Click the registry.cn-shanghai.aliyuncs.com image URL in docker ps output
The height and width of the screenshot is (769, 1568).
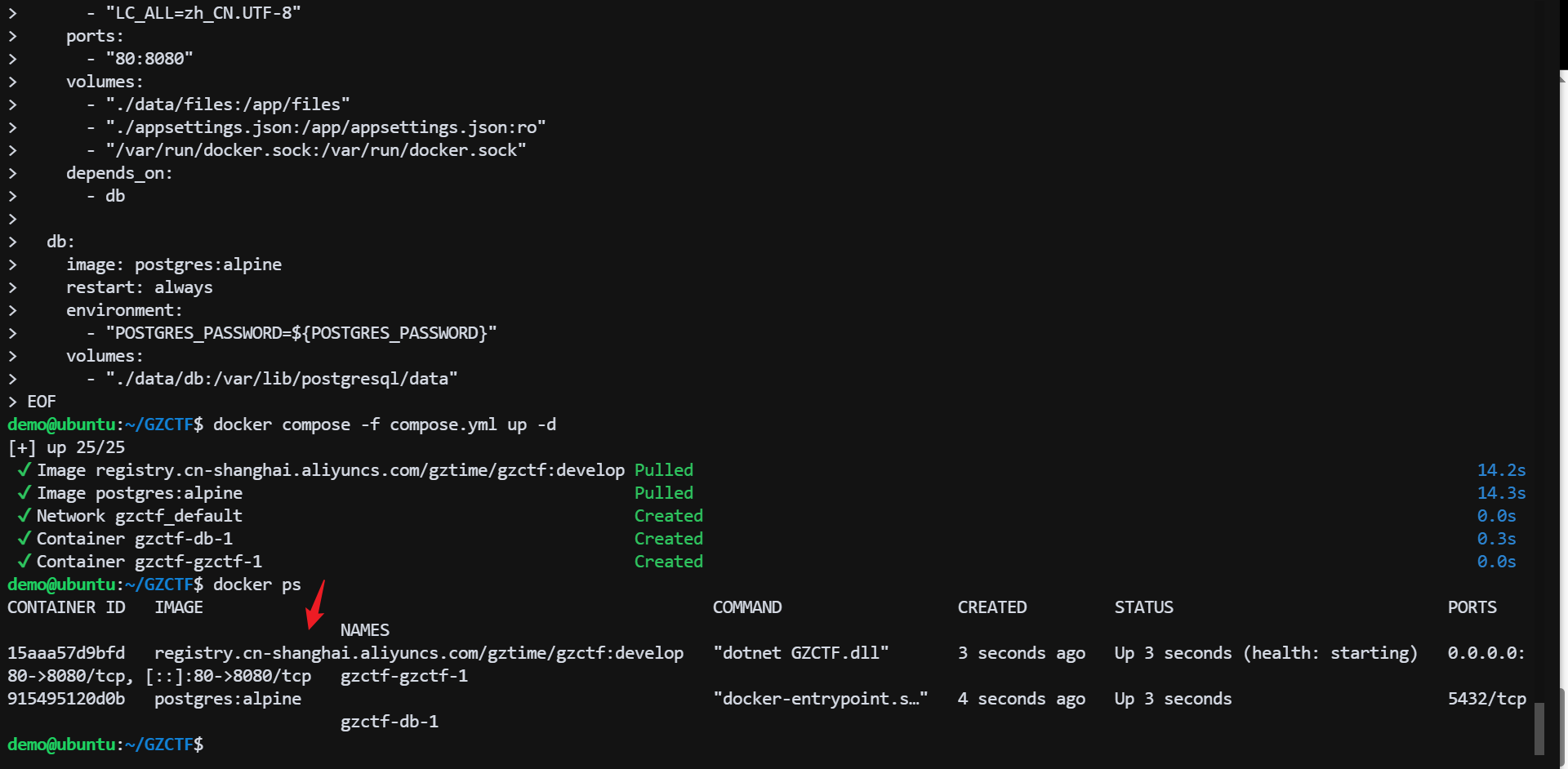[x=418, y=653]
